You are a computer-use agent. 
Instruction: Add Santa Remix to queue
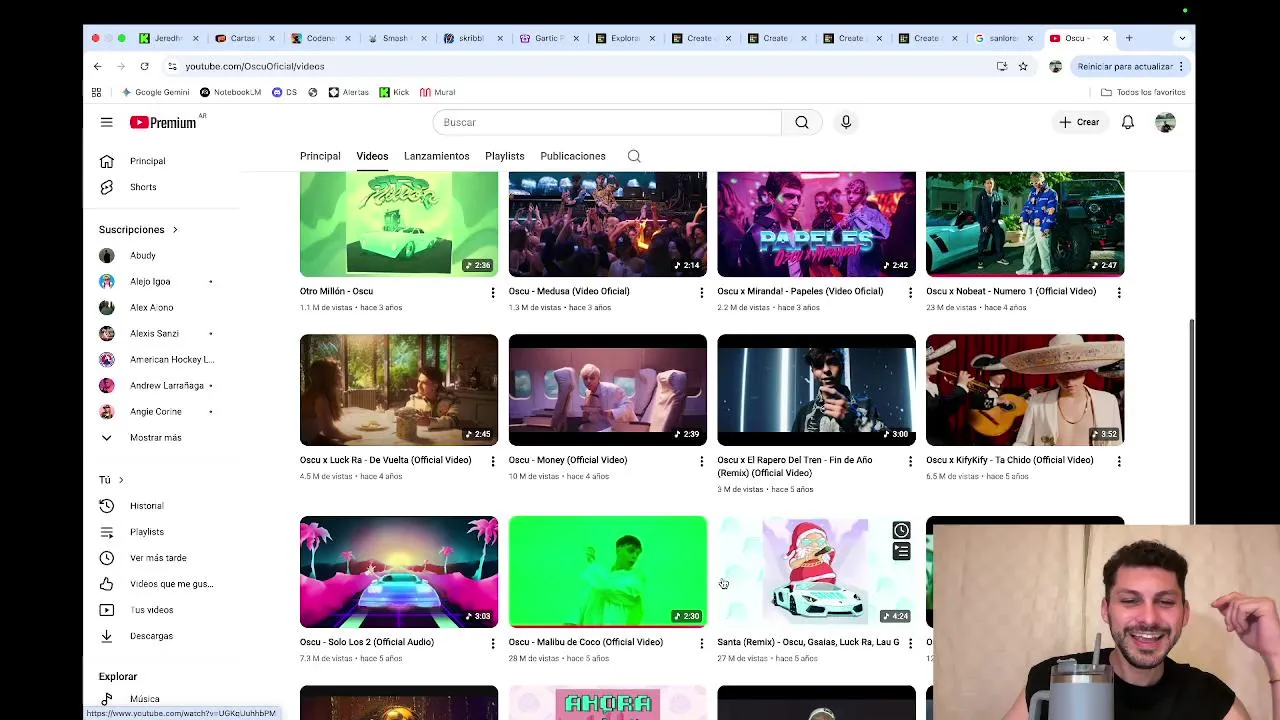[x=901, y=551]
